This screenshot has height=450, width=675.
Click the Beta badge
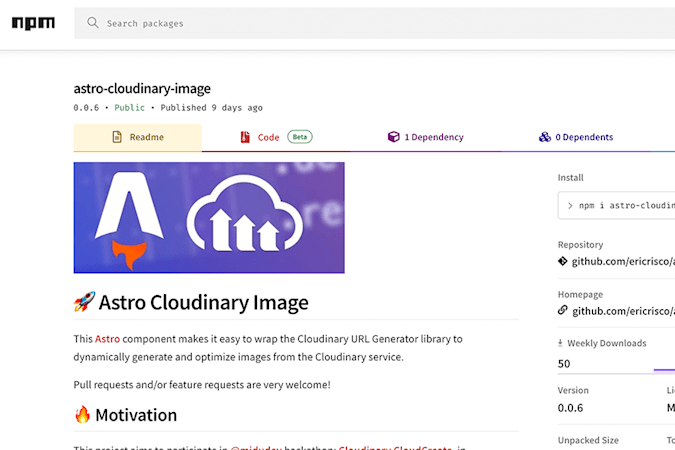point(300,137)
